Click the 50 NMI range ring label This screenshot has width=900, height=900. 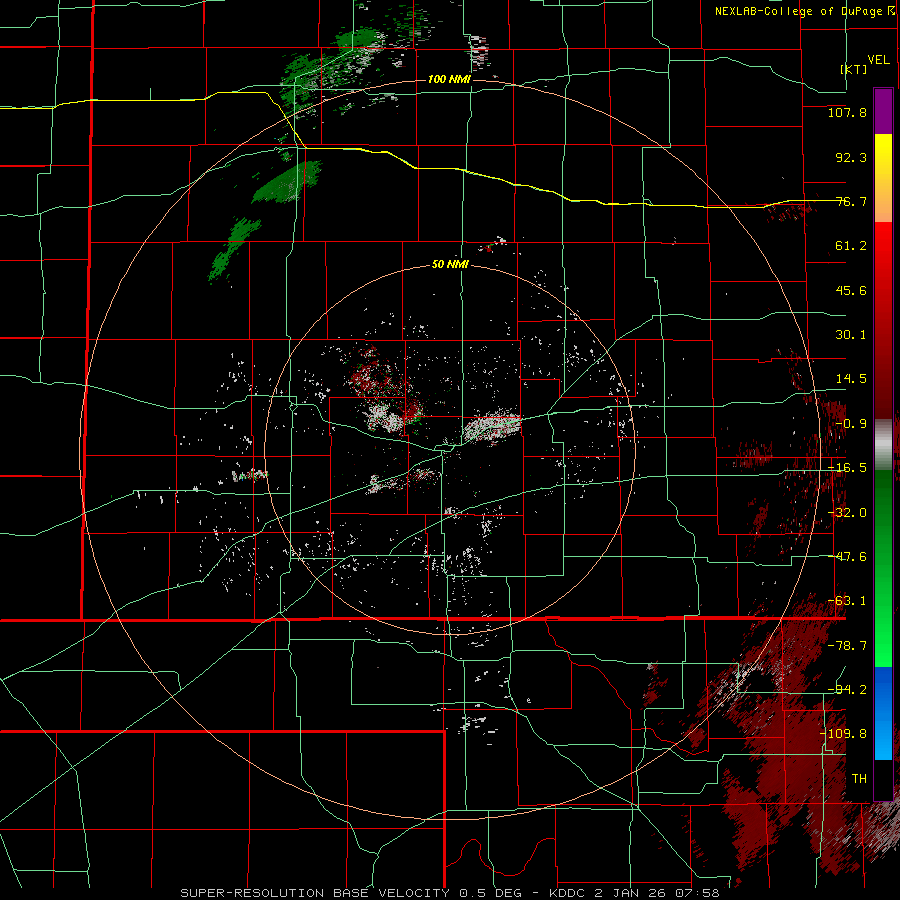[x=450, y=265]
